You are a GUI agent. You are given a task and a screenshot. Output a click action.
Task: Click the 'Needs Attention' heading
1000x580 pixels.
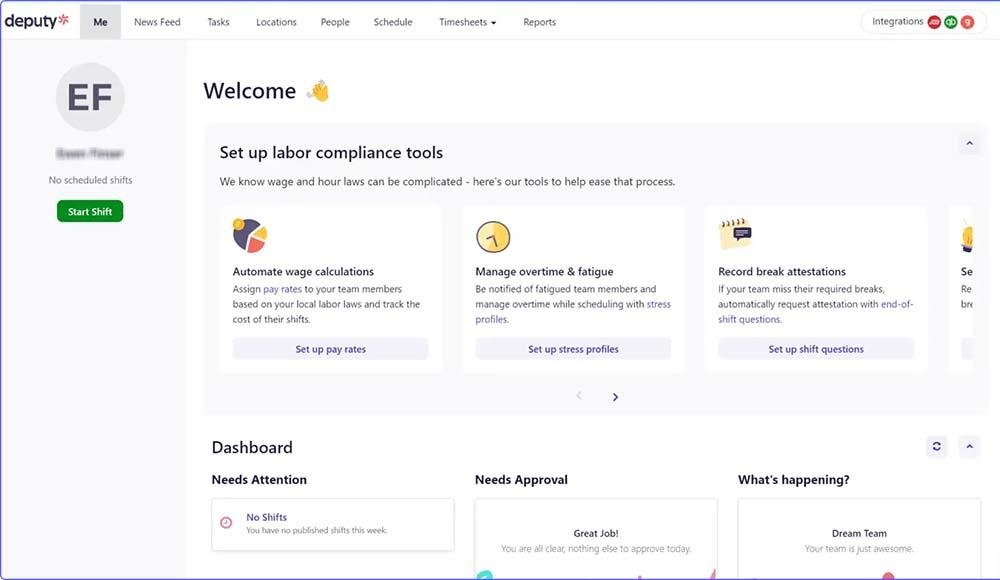[259, 480]
